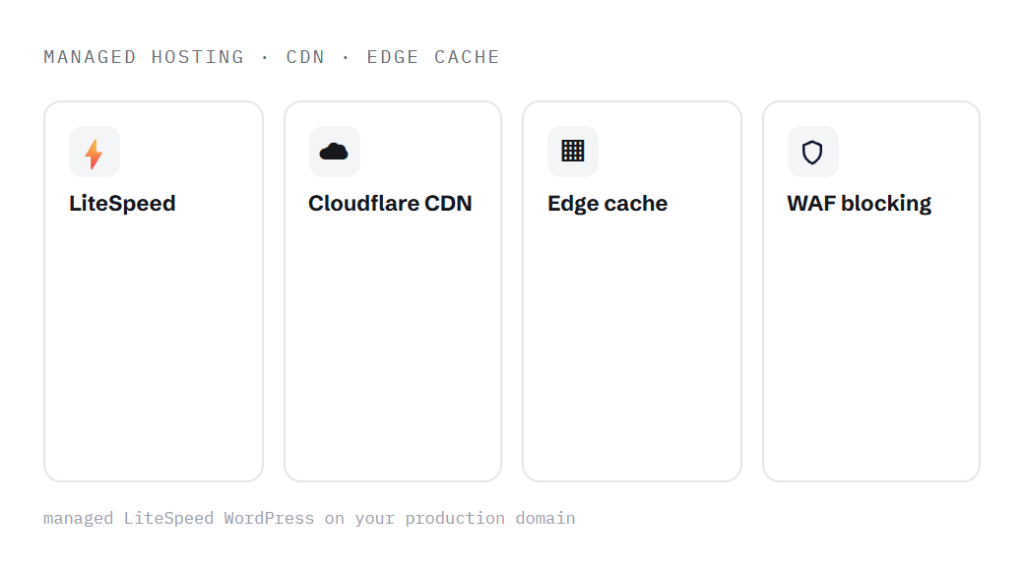The height and width of the screenshot is (571, 1024).
Task: Click the Cloudflare CDN cloud icon
Action: pos(334,152)
